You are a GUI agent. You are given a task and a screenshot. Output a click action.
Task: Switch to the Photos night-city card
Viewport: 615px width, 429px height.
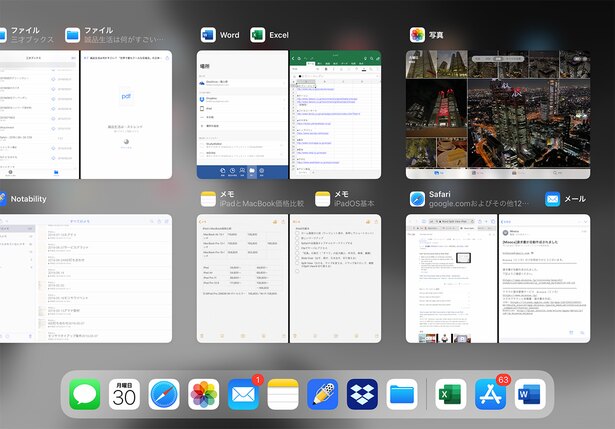pos(498,115)
